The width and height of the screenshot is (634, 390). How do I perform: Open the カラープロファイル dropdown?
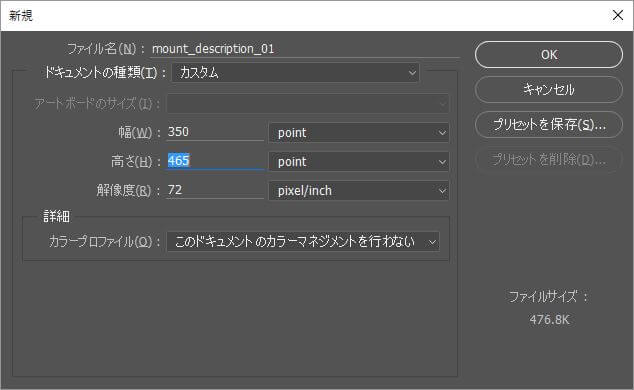pyautogui.click(x=303, y=241)
